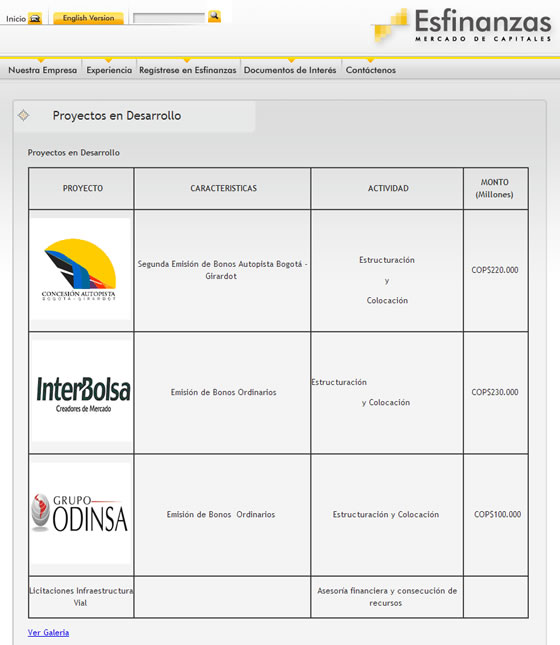Click Segunda Emisión de Bonos Autopista cell
Screen dimensions: 560x645
click(222, 270)
